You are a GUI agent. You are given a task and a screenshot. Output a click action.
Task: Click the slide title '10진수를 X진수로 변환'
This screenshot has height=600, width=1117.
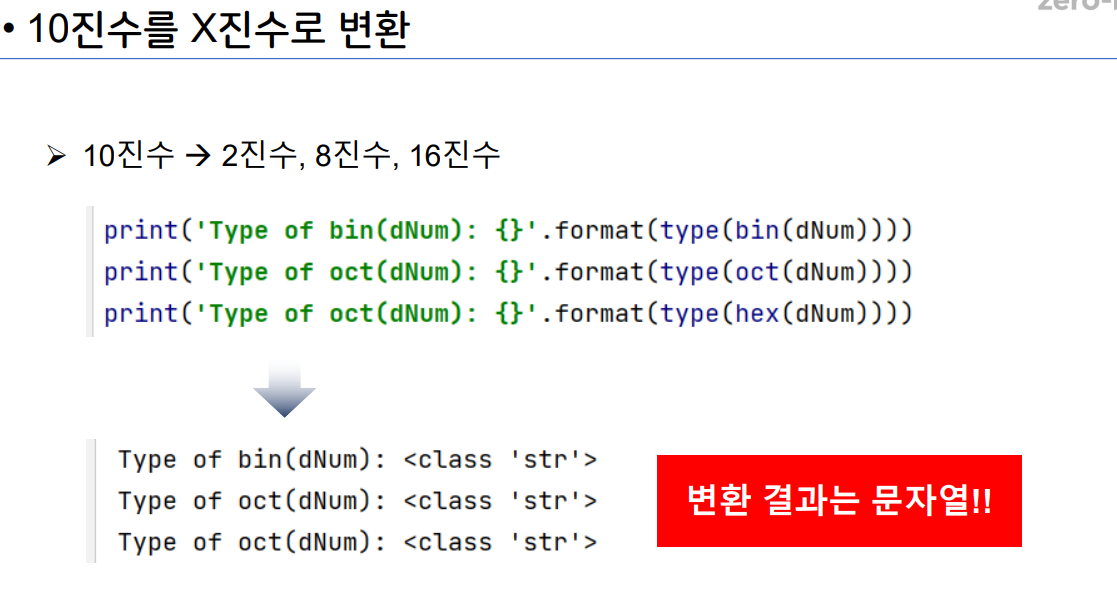[218, 30]
